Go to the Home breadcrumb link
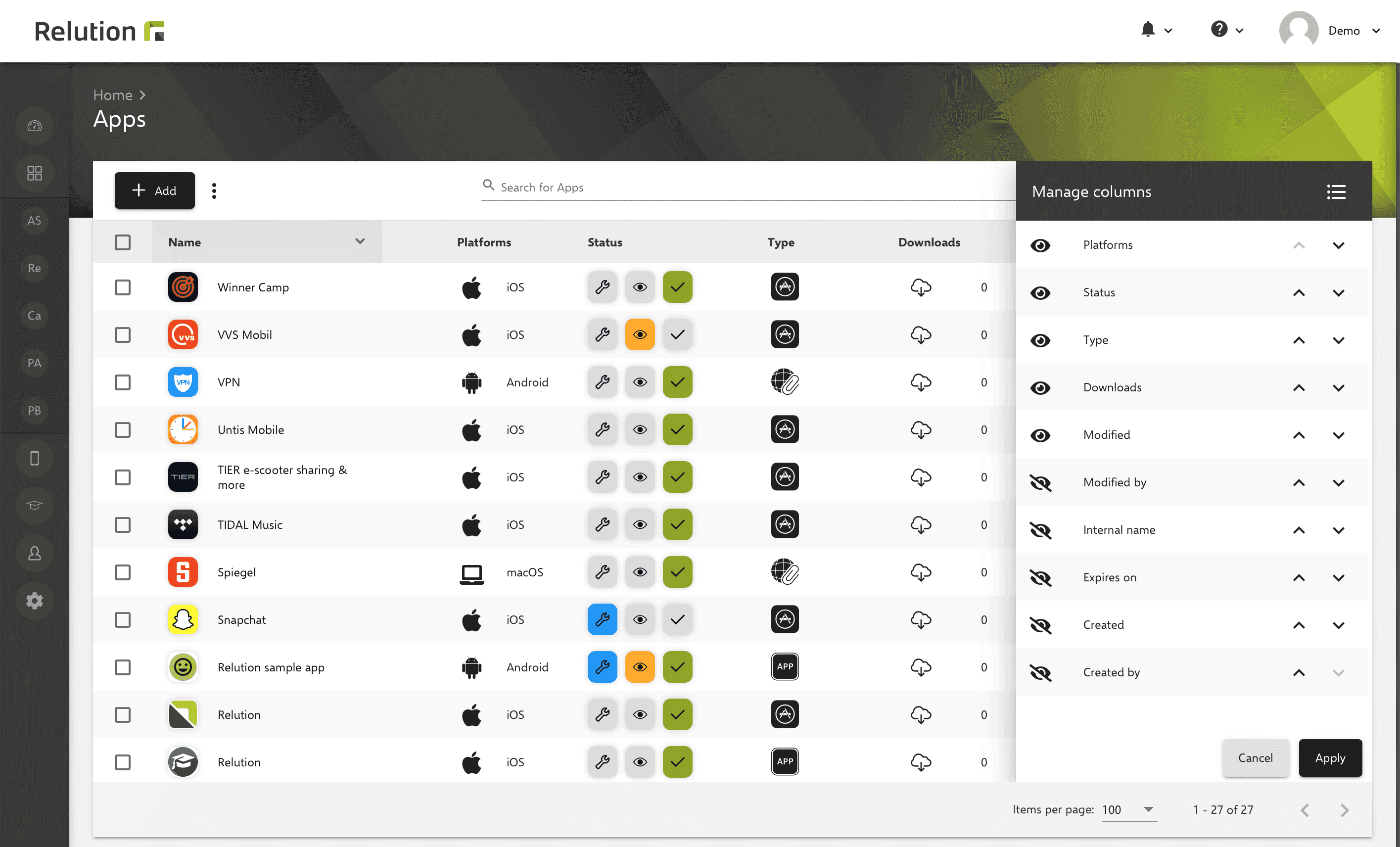 (x=112, y=95)
